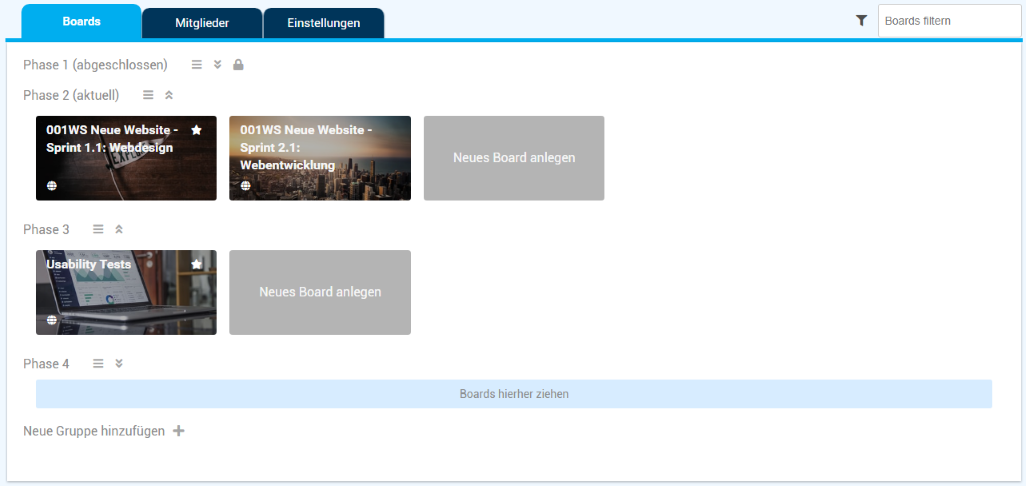The width and height of the screenshot is (1026, 486).
Task: Open the Phase 1 group menu icon
Action: click(x=196, y=65)
